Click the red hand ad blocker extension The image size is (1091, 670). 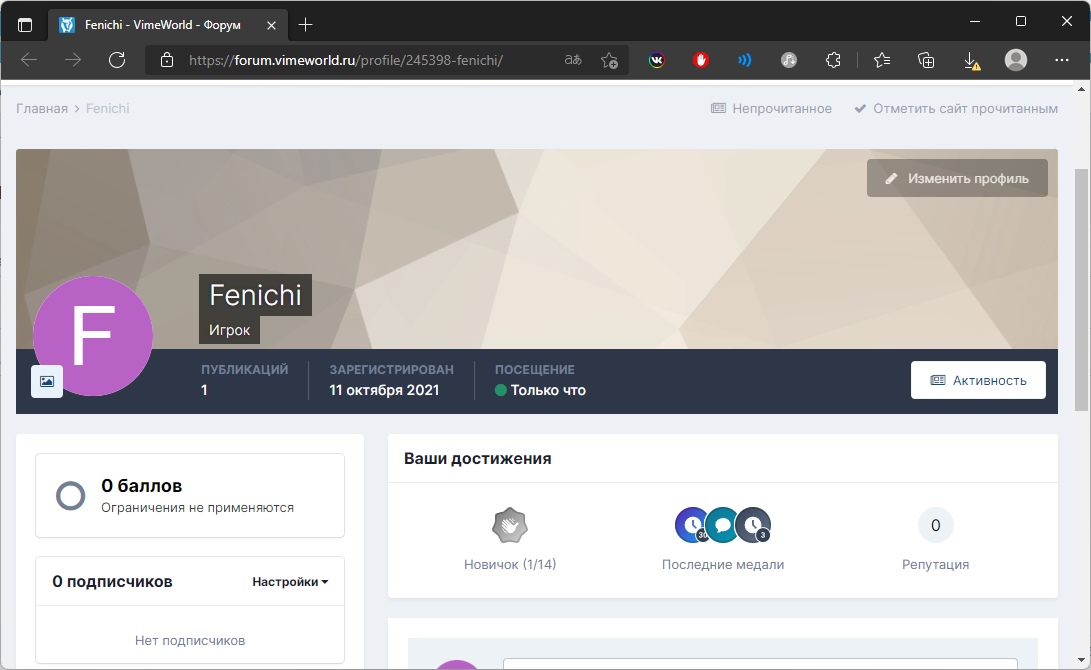[701, 60]
